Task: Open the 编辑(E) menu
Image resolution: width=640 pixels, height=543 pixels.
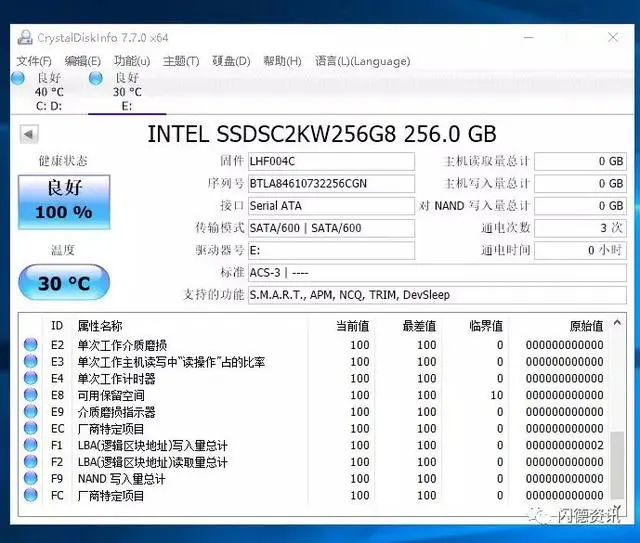Action: (83, 61)
